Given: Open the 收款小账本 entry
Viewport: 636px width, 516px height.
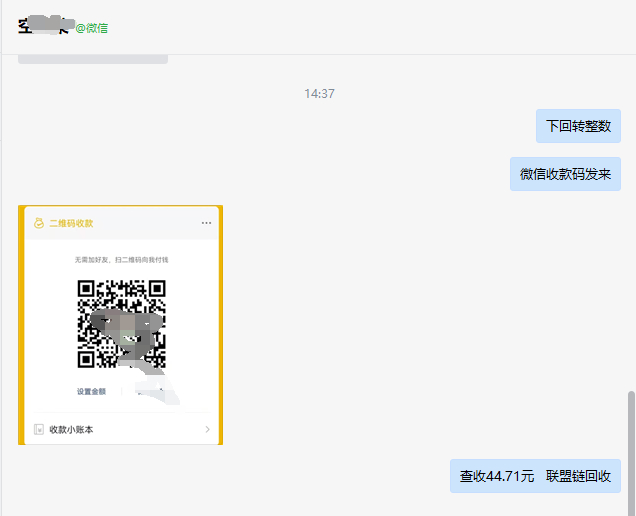Looking at the screenshot, I should coord(72,430).
